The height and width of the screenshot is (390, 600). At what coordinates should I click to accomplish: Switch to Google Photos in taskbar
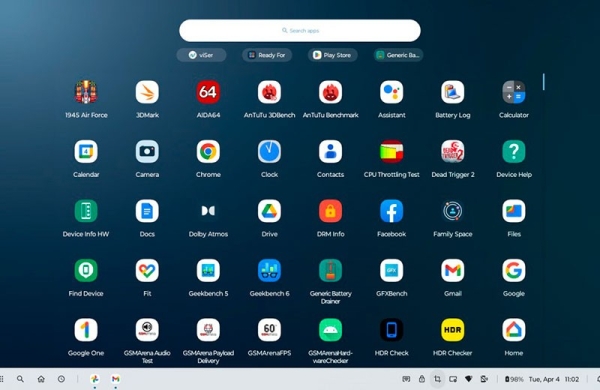pyautogui.click(x=95, y=379)
